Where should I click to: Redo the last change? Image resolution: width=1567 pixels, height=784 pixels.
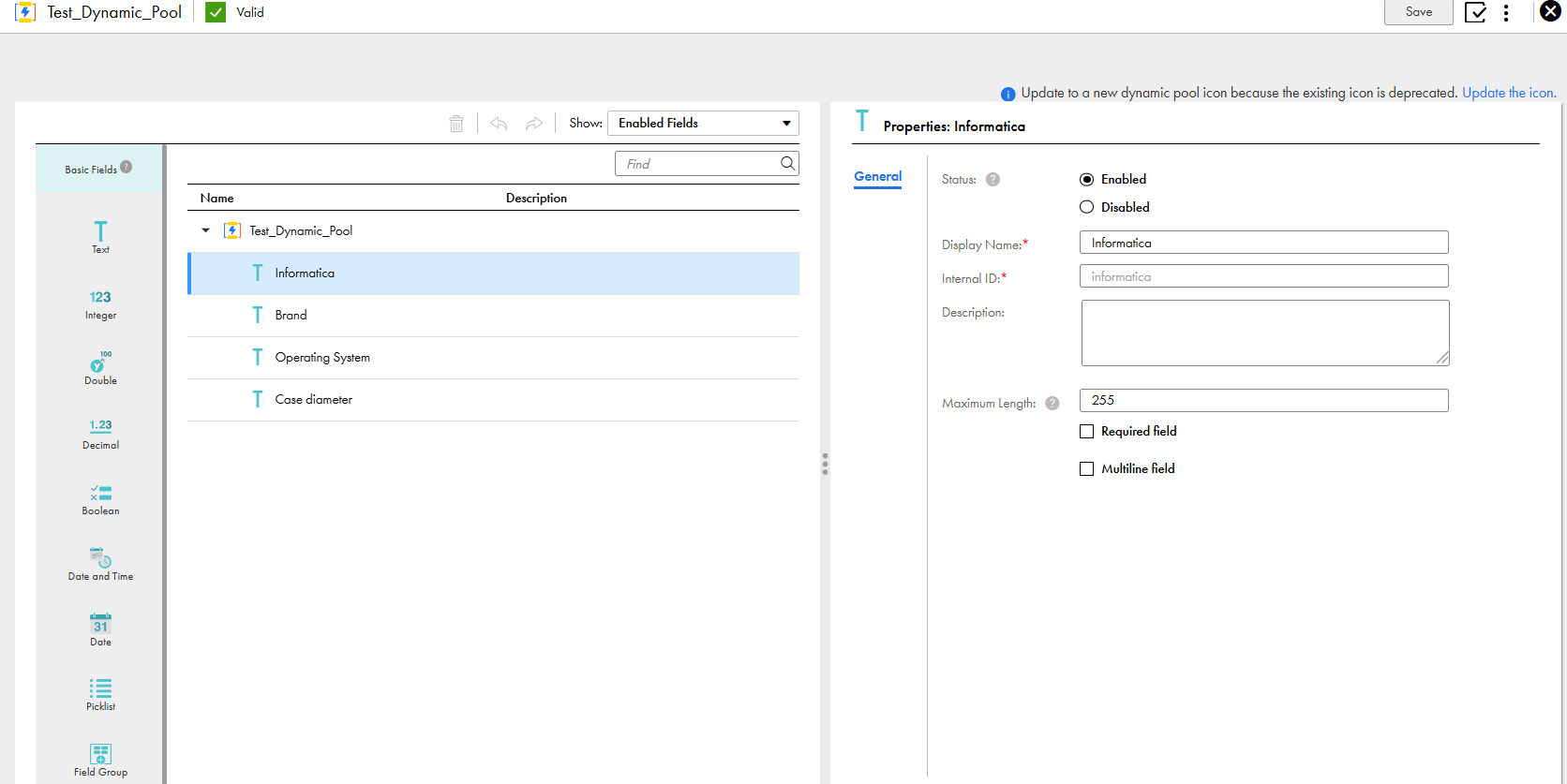point(534,124)
